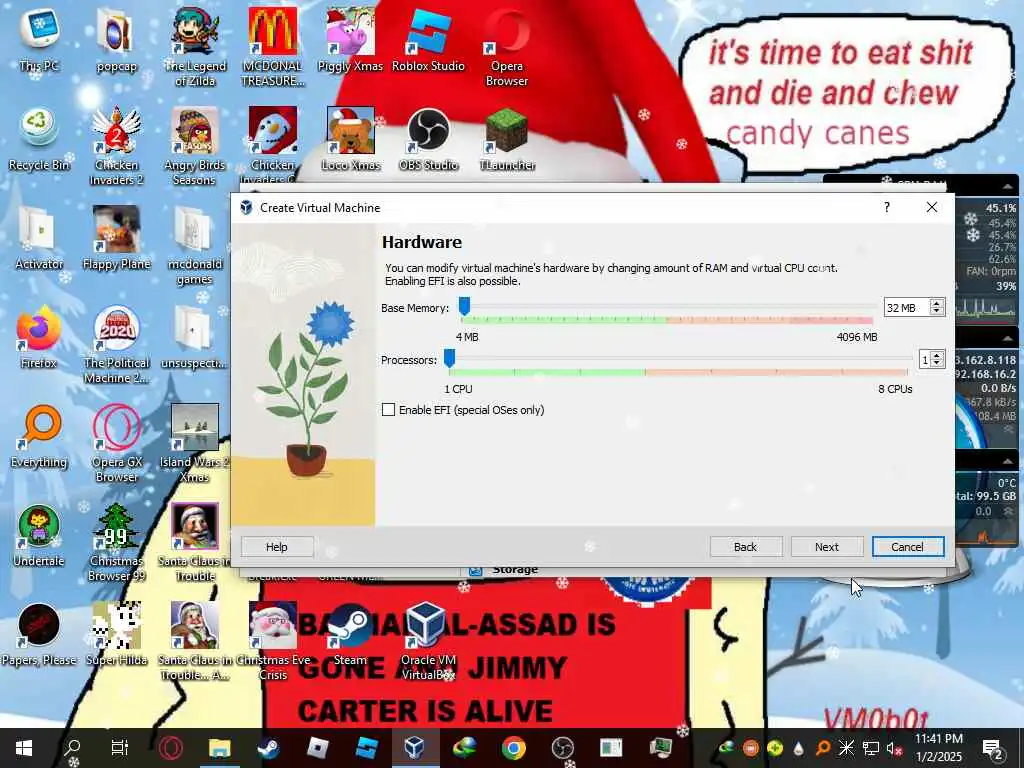
Task: Increase processor count with up arrow
Action: point(937,356)
